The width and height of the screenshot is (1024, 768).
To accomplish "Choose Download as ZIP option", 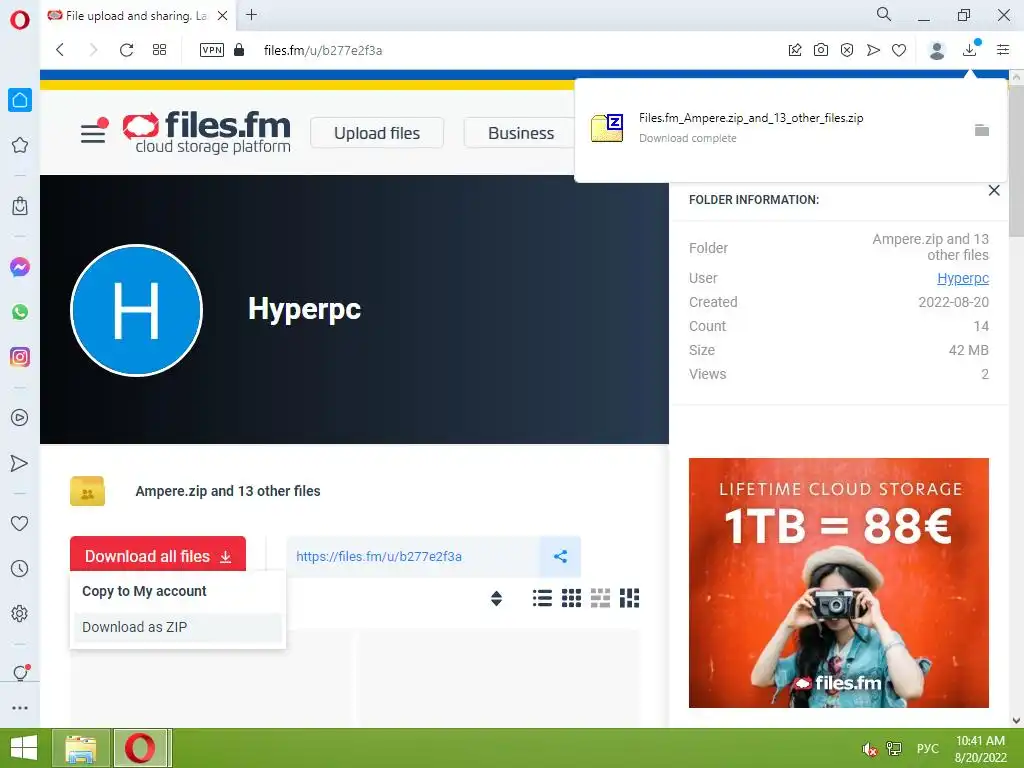I will 177,627.
